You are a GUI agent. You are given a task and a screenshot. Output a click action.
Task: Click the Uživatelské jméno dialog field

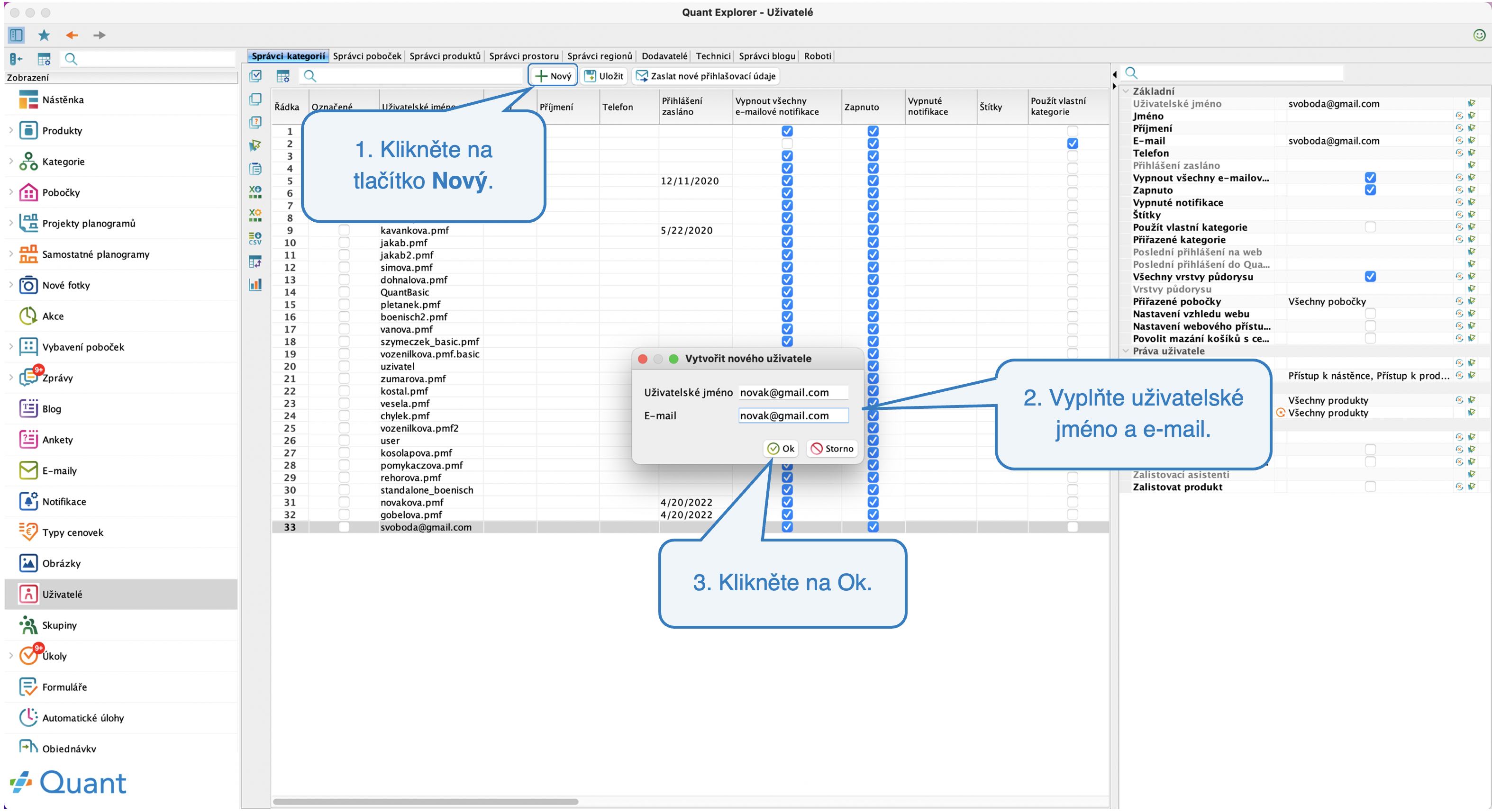tap(793, 392)
